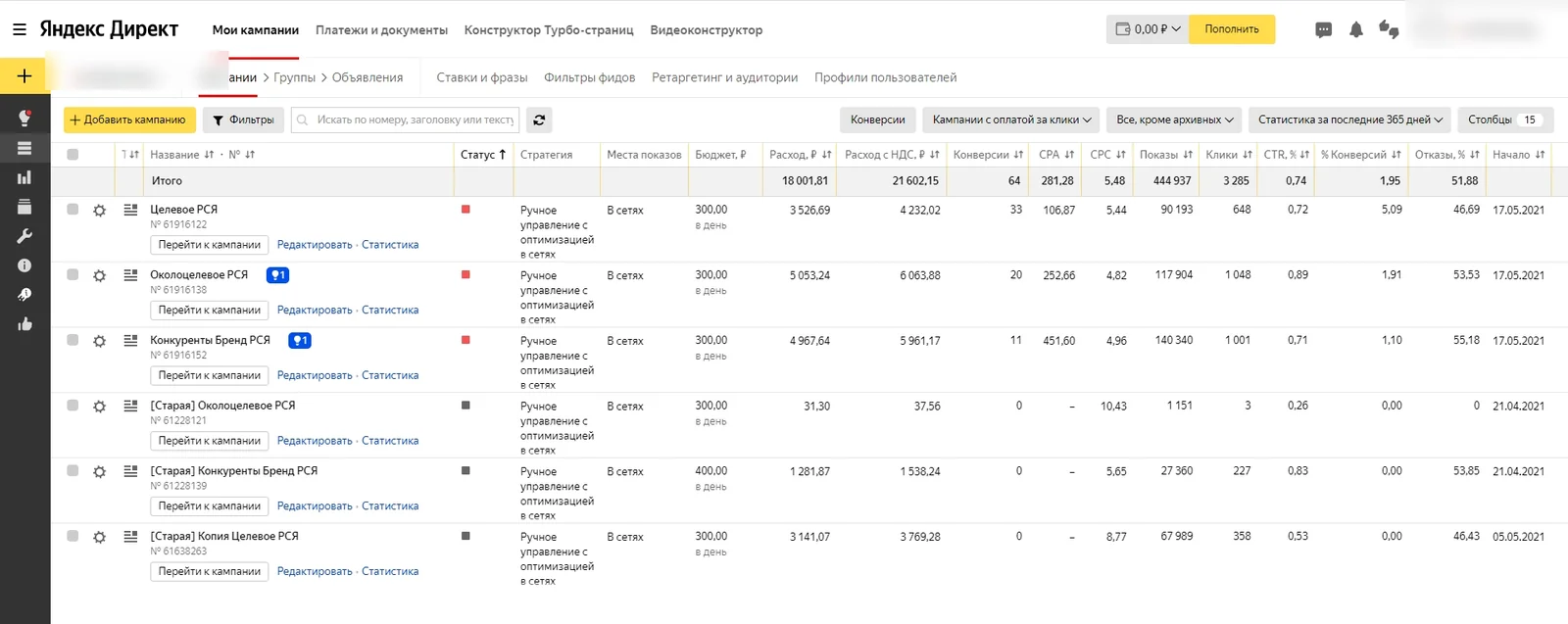This screenshot has height=624, width=1568.
Task: Sort by Расход, ₽ column
Action: [x=800, y=155]
